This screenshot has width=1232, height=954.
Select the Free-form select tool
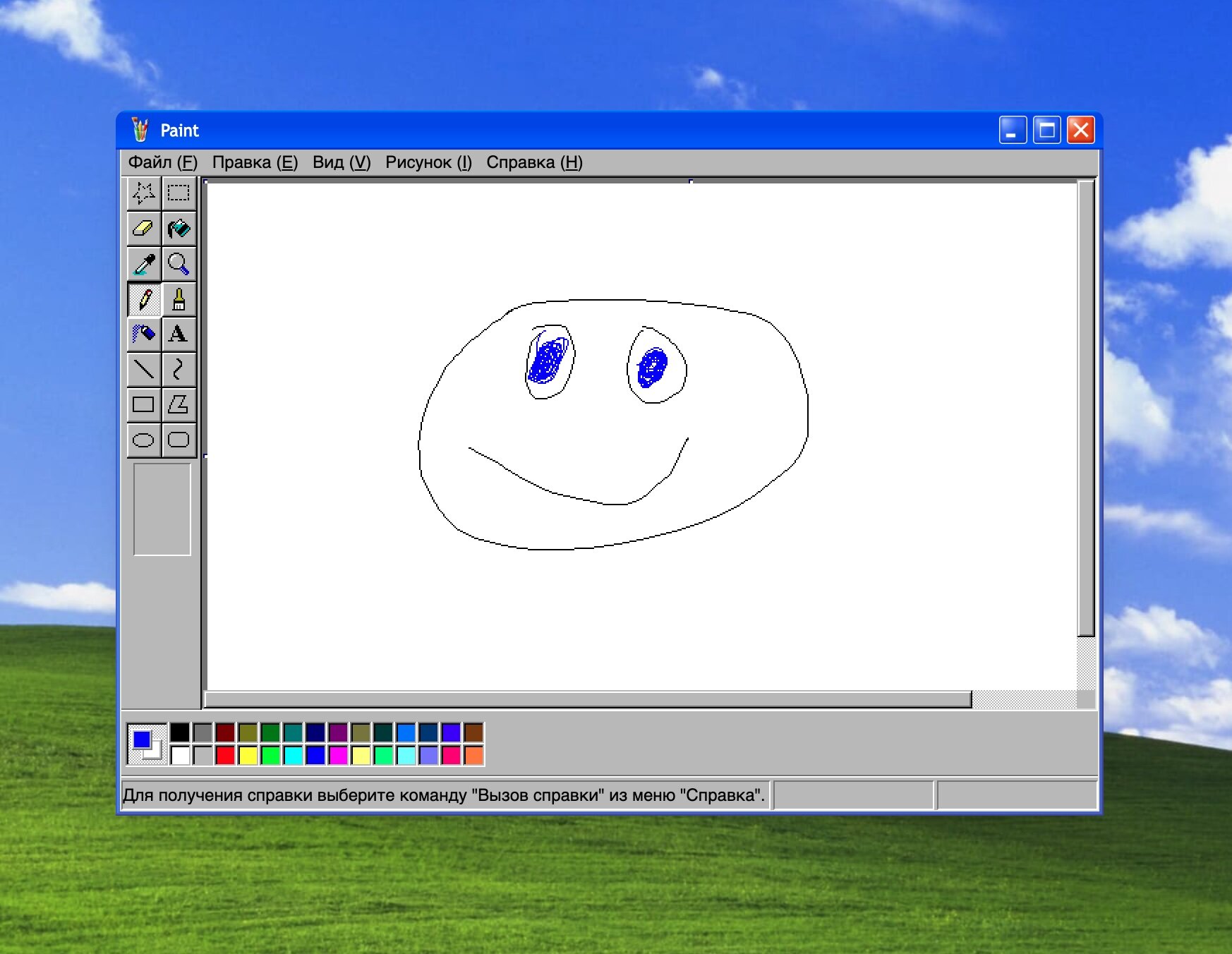[x=144, y=193]
